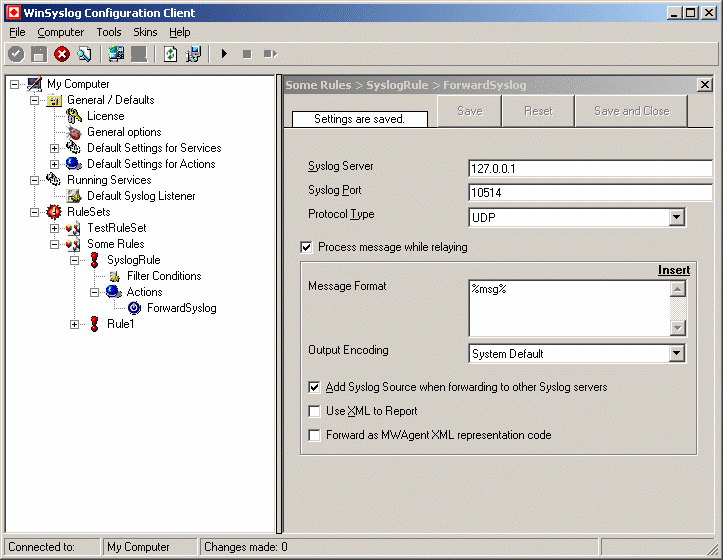The image size is (723, 560).
Task: Click the General / Defaults folder icon
Action: pyautogui.click(x=54, y=100)
